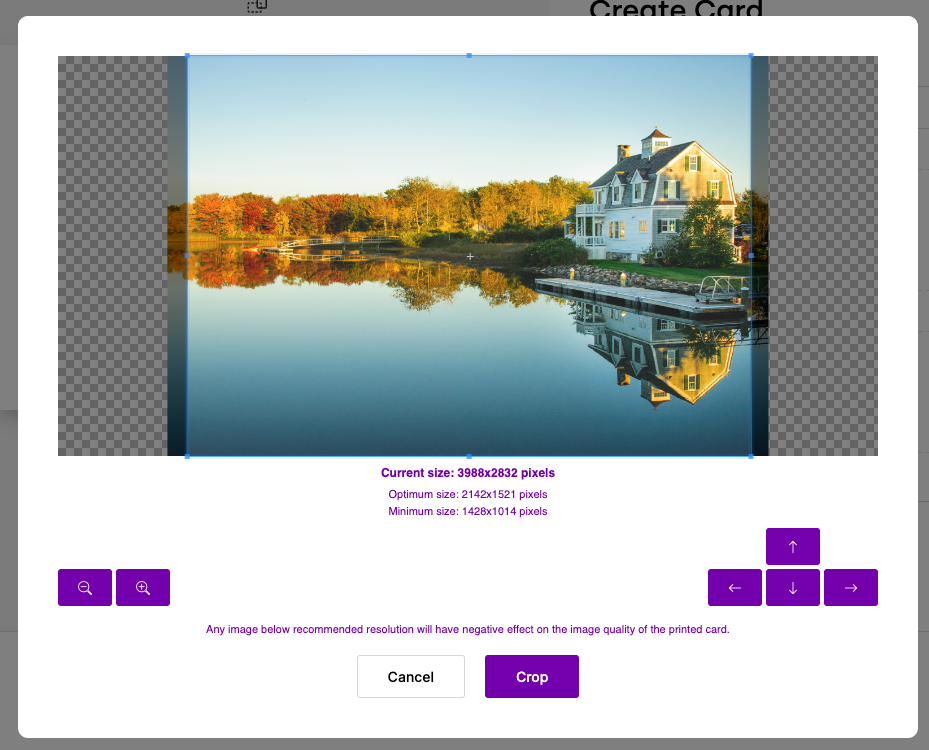929x750 pixels.
Task: Select the top-middle crop edge handle
Action: [x=469, y=56]
